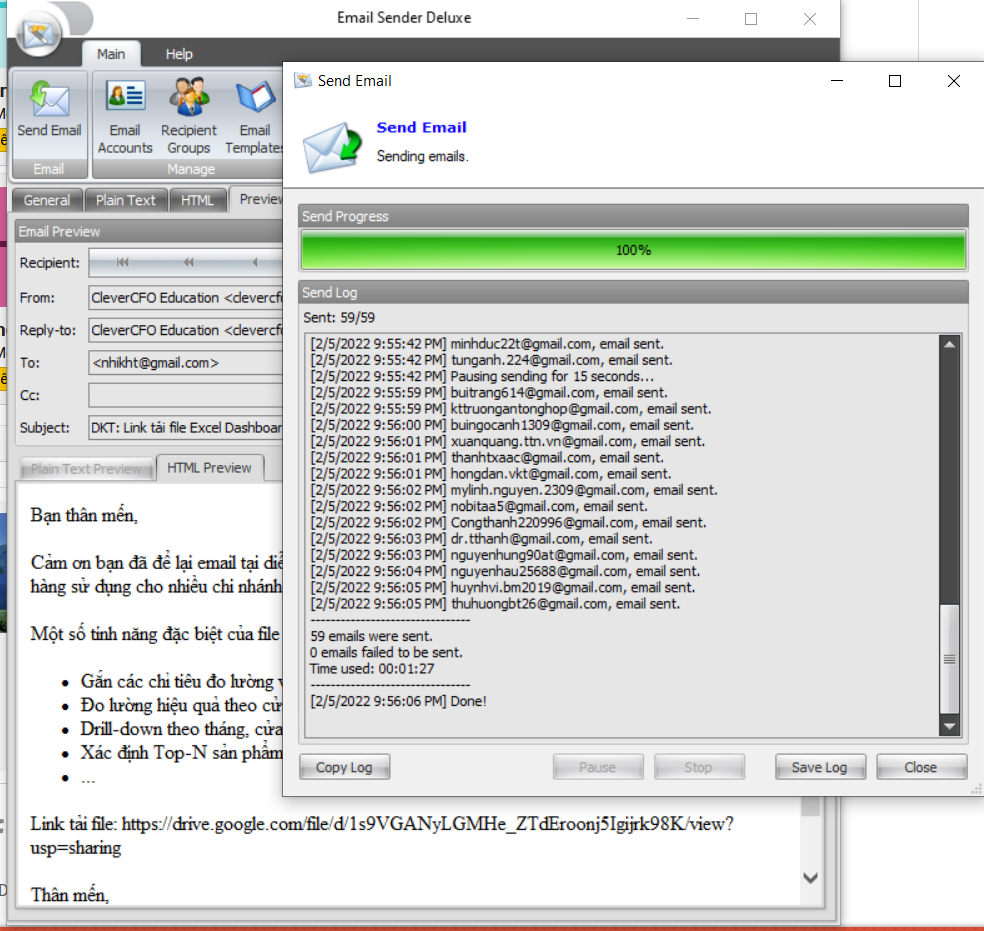Jump to first recipient in preview
This screenshot has width=984, height=931.
(x=122, y=263)
